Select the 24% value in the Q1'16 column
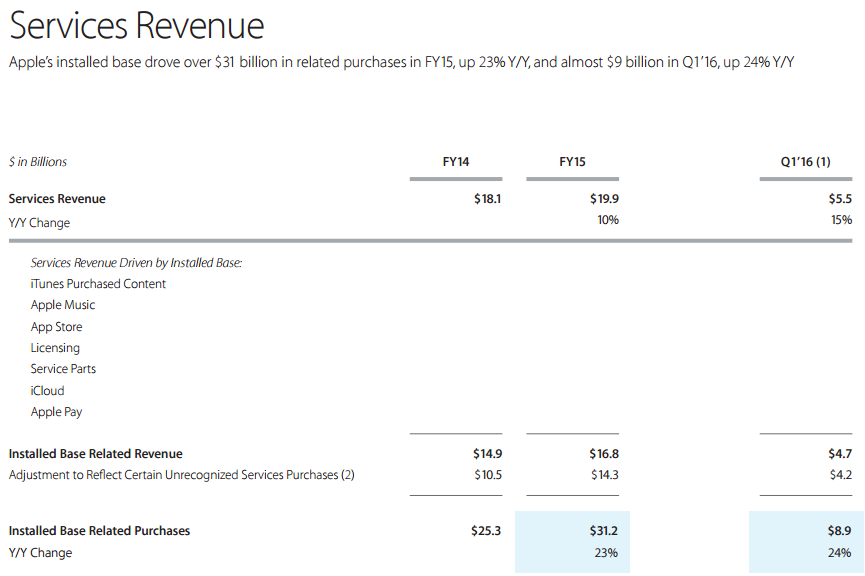The height and width of the screenshot is (576, 865). tap(840, 553)
